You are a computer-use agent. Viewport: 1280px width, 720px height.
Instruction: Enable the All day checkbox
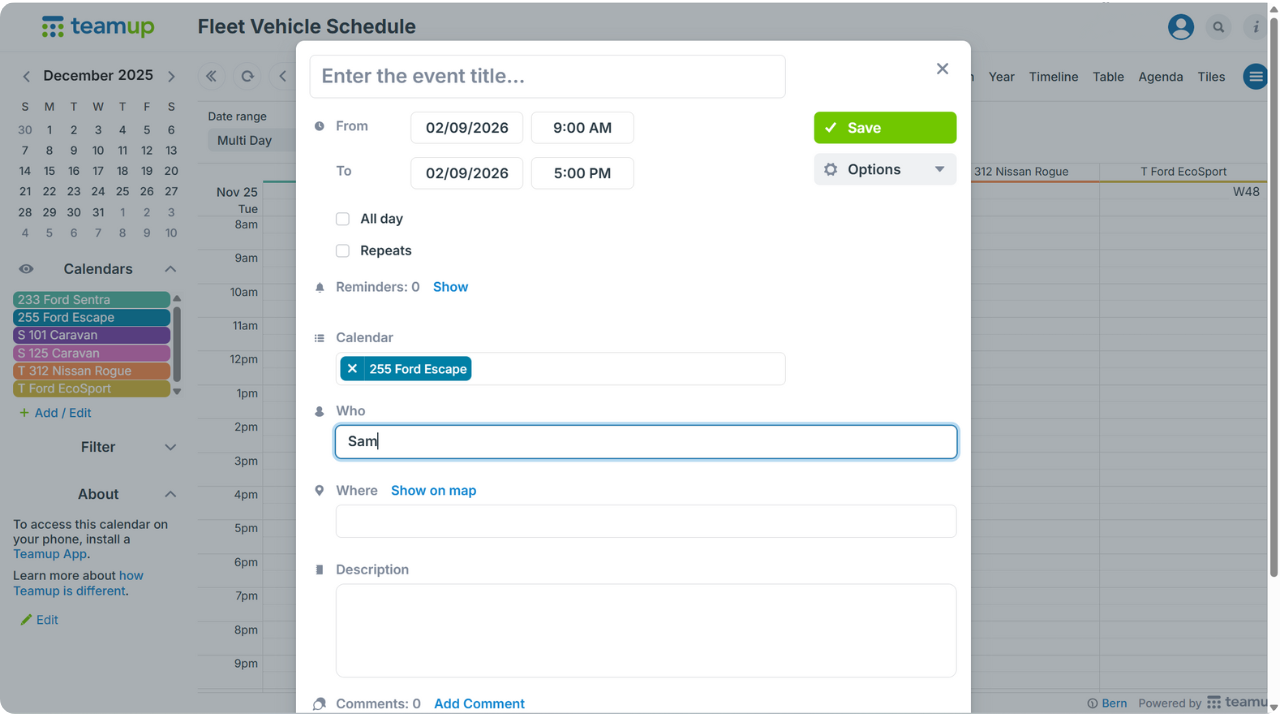[x=343, y=219]
